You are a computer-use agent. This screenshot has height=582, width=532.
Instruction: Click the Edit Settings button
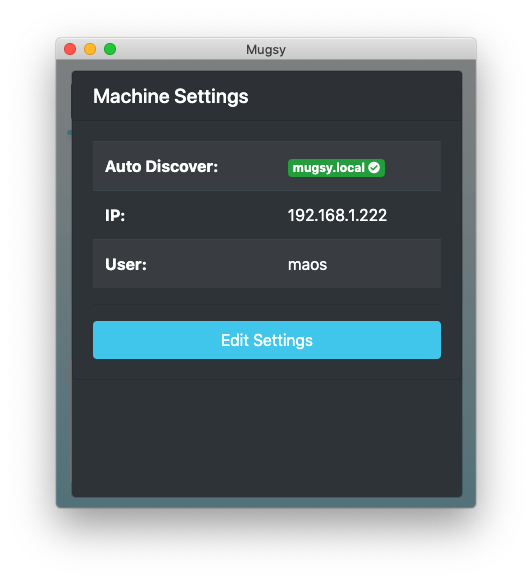coord(267,340)
